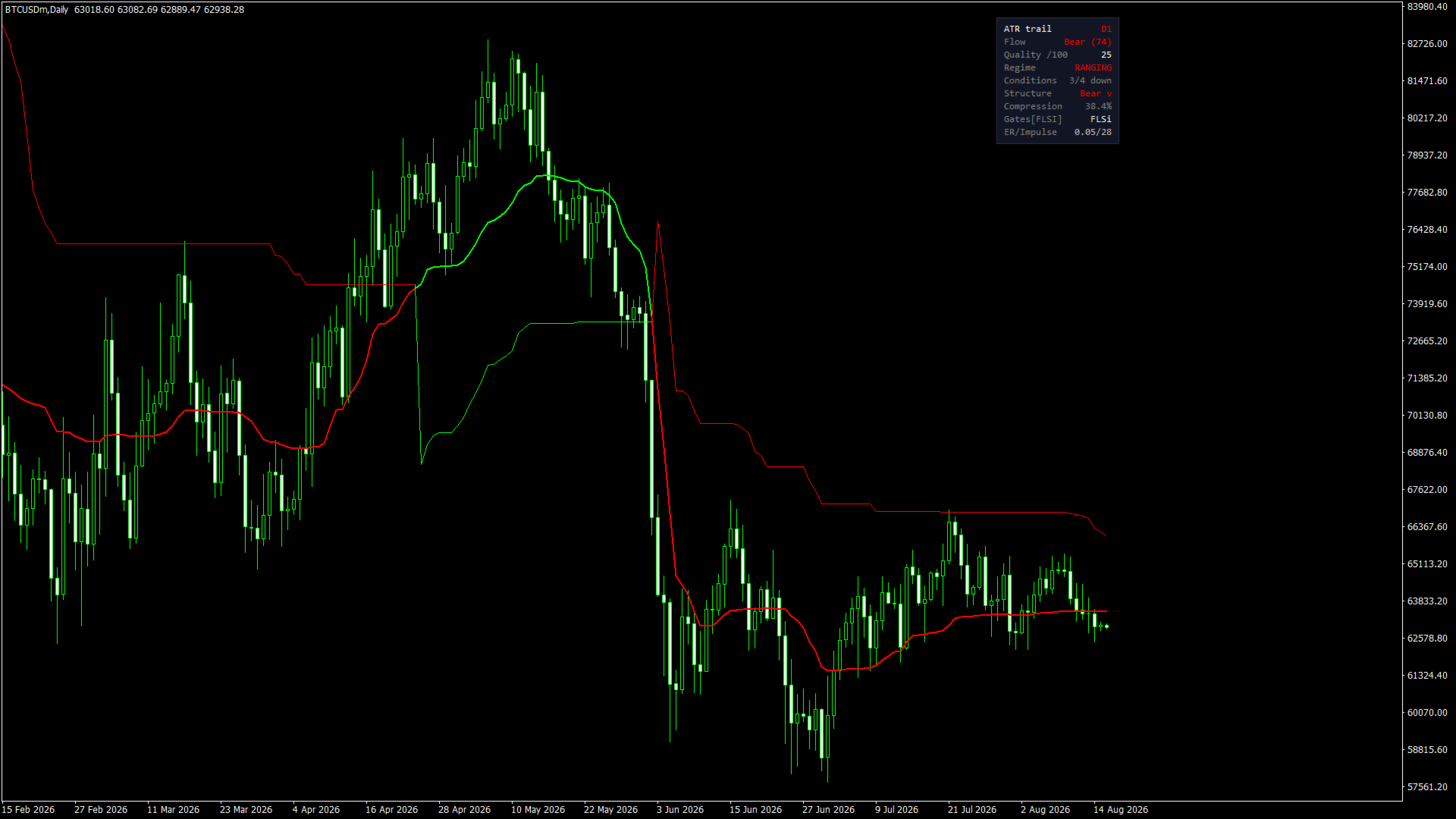
Task: Click the 16 Apr 2026 date label
Action: (392, 810)
